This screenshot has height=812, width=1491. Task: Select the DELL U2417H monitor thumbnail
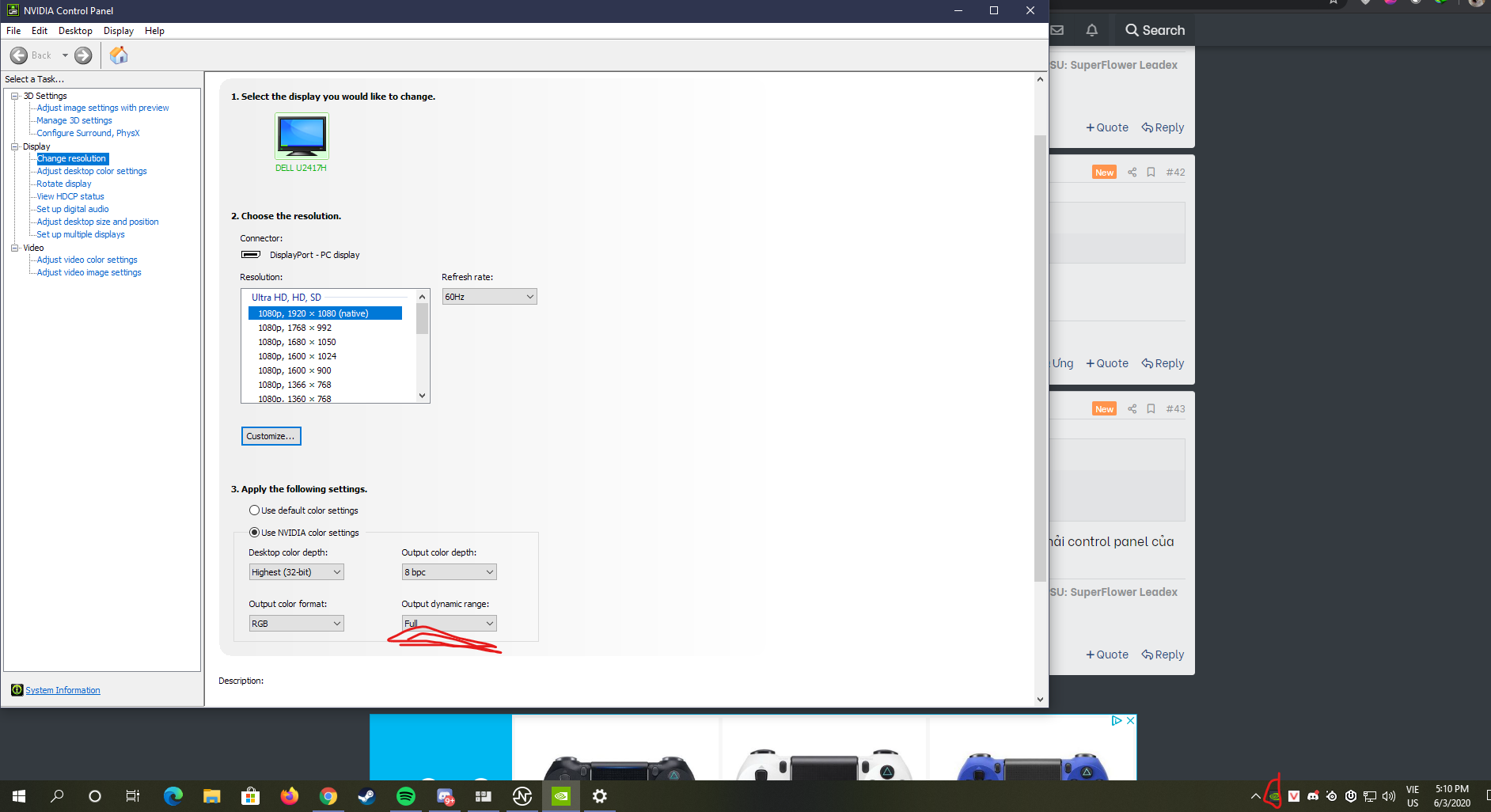(302, 136)
